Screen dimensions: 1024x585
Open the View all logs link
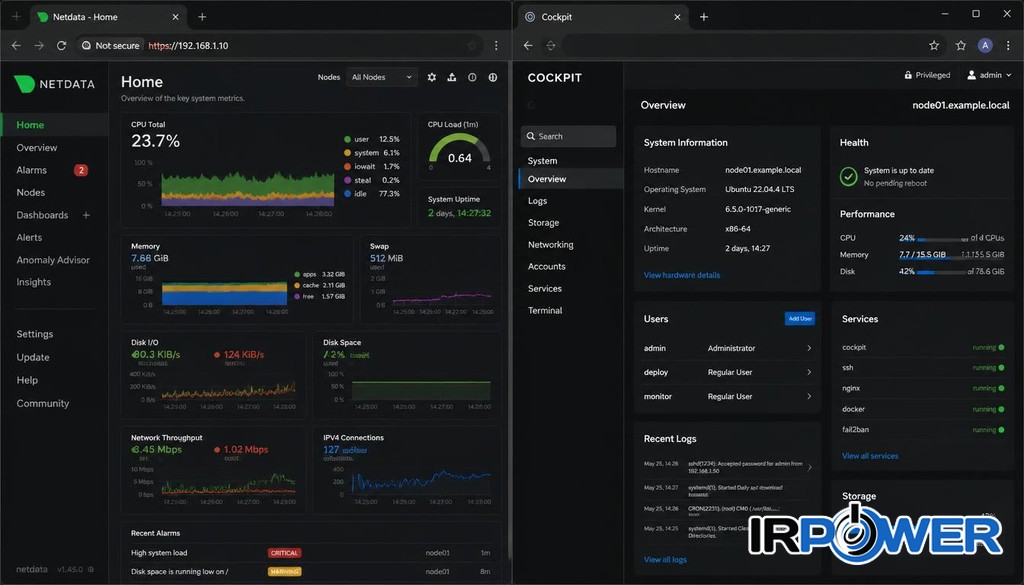click(665, 560)
